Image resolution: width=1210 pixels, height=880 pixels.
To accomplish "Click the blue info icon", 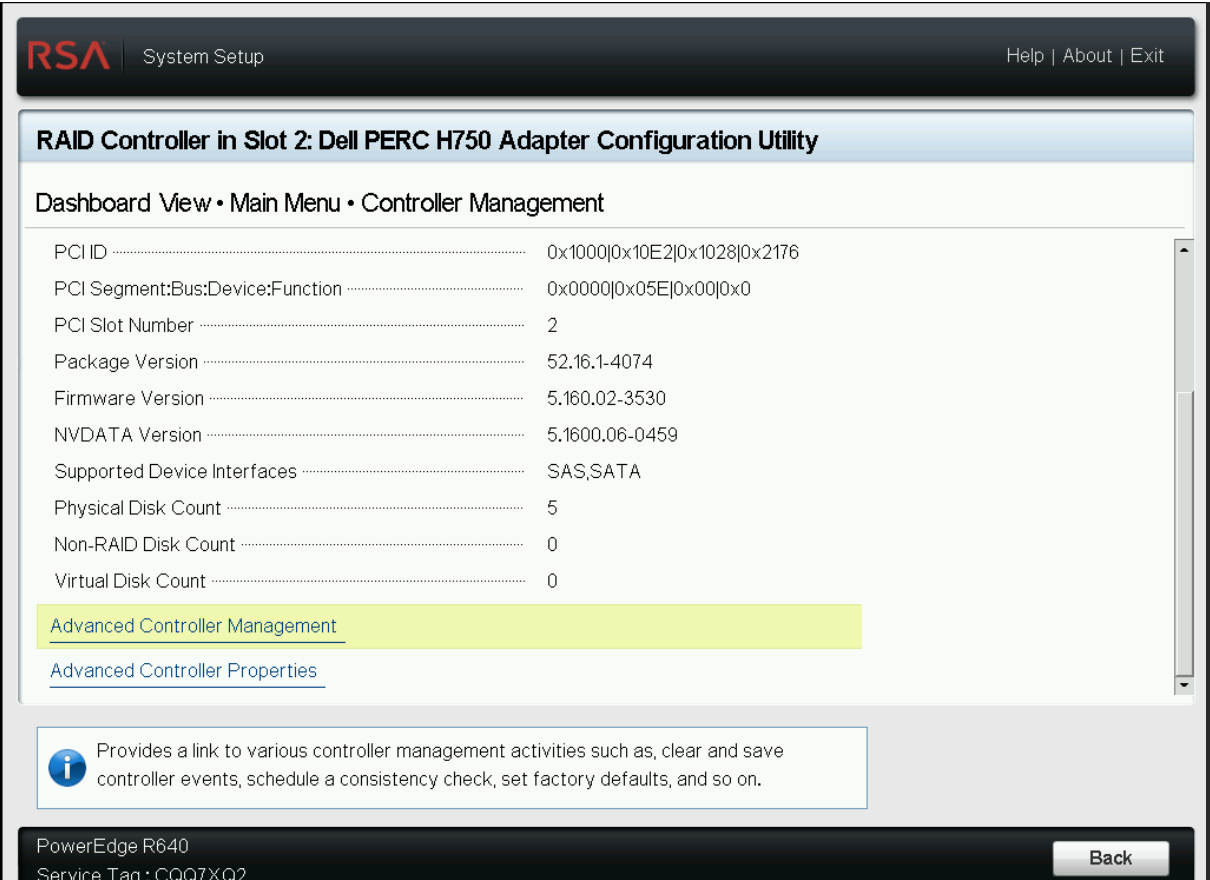I will pyautogui.click(x=67, y=768).
